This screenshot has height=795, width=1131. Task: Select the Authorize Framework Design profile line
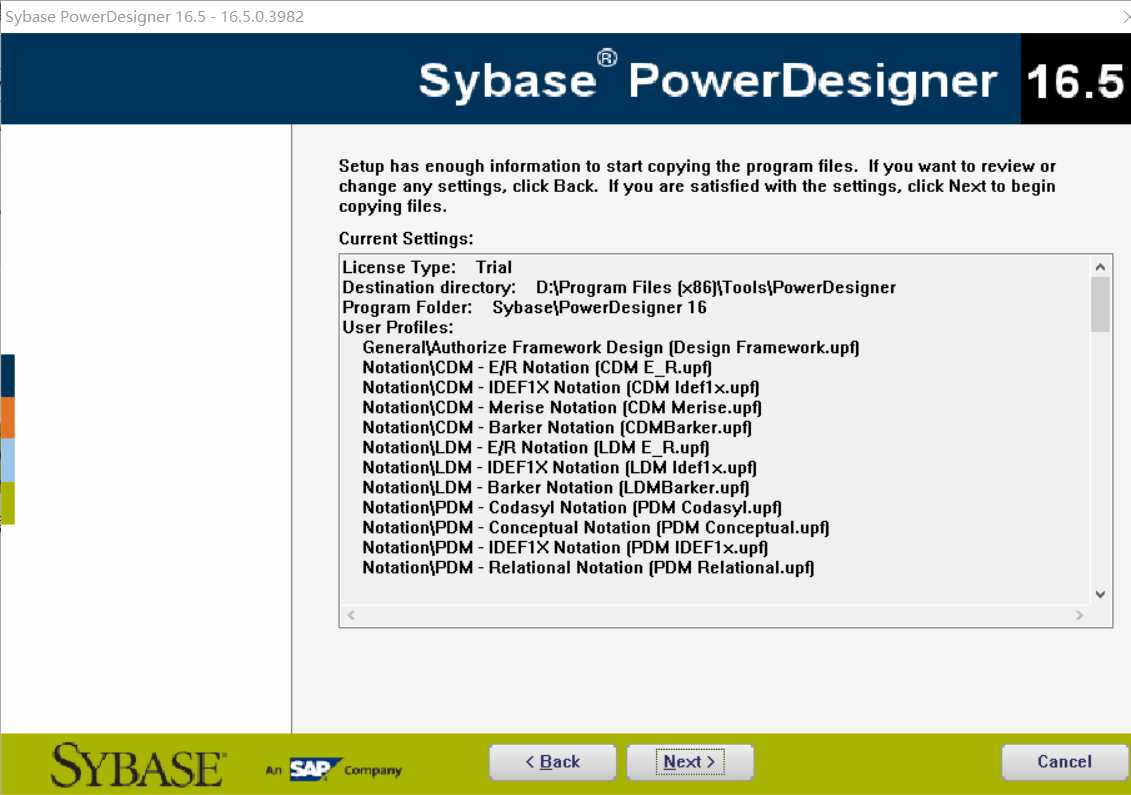click(x=611, y=348)
